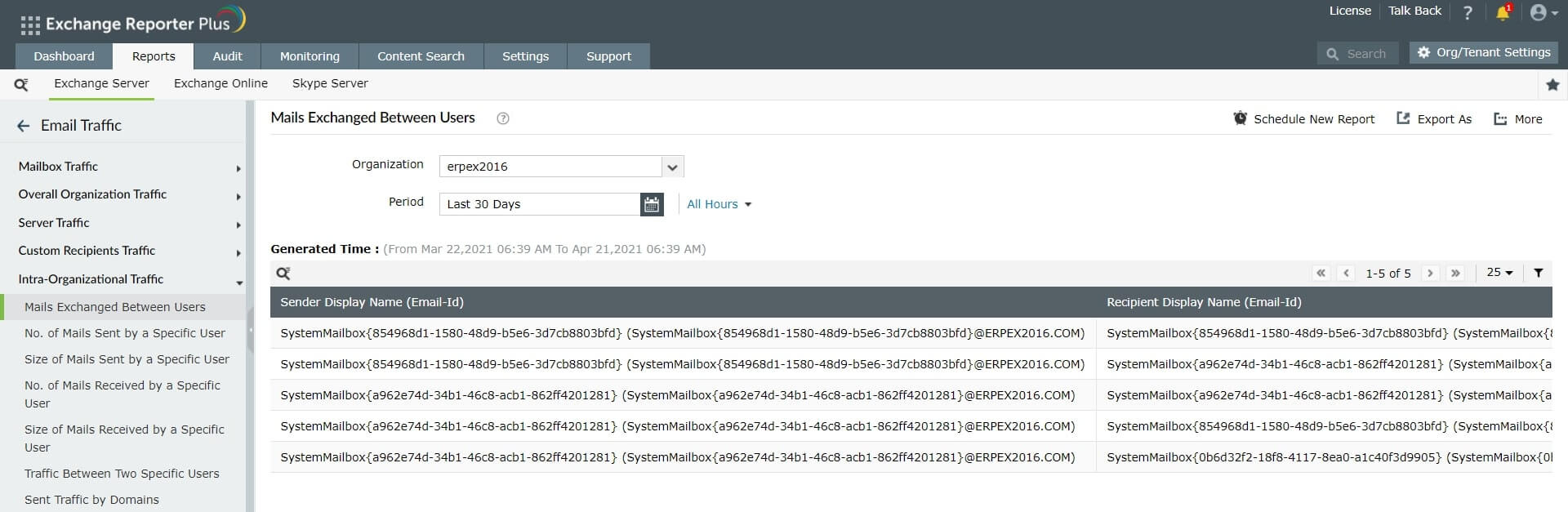Open the rows-per-page 25 dropdown
Screen dimensions: 1568x512
tap(1499, 273)
